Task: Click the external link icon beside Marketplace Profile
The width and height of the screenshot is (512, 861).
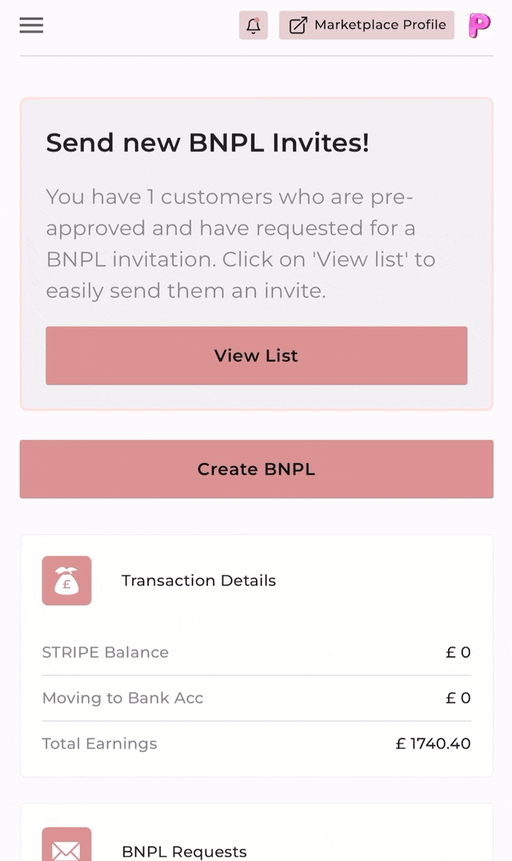Action: 298,25
